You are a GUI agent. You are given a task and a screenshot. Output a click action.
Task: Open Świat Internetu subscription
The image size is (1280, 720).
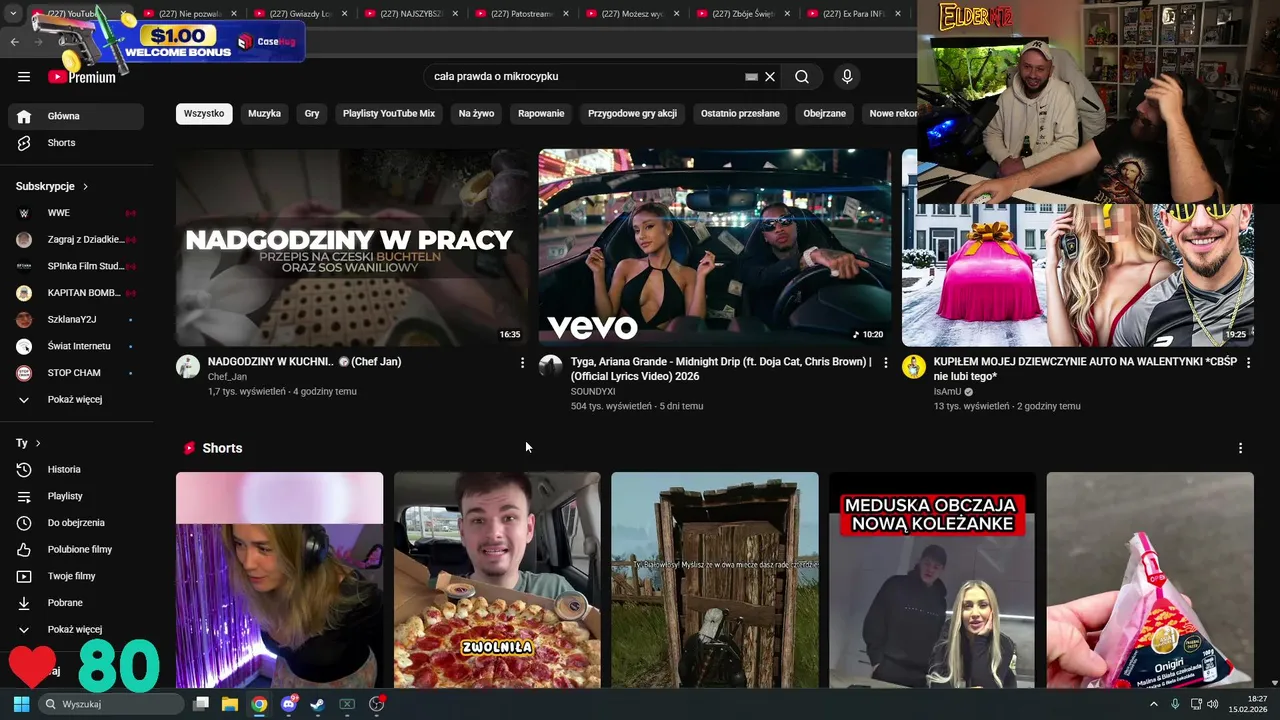coord(76,346)
